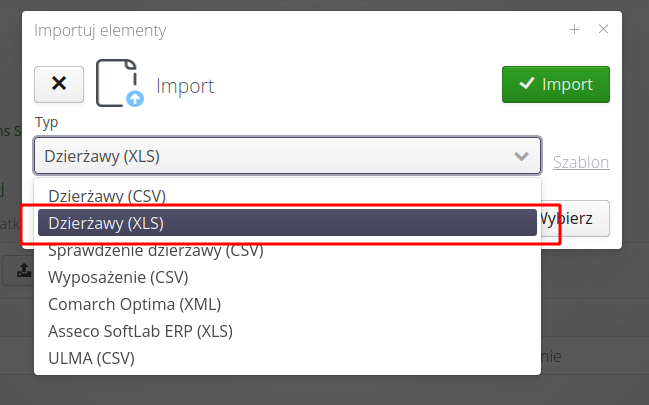Click the file upload Import icon
Viewport: 649px width, 405px height.
(119, 84)
